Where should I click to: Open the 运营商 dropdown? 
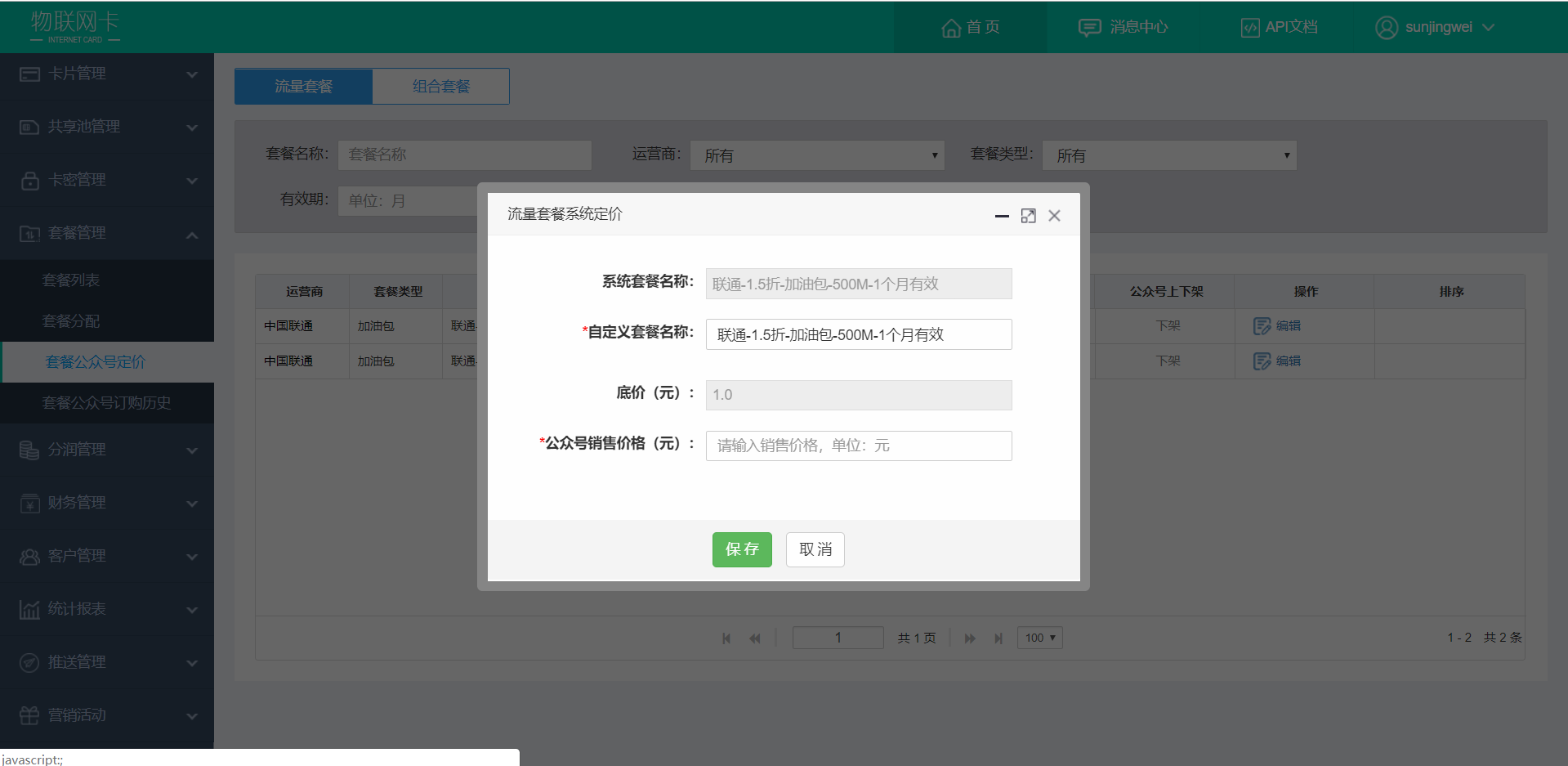point(817,155)
